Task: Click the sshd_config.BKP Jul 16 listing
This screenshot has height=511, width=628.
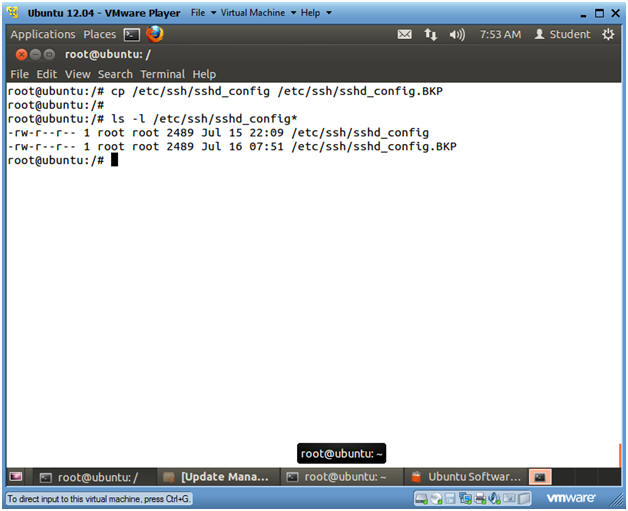Action: tap(232, 147)
